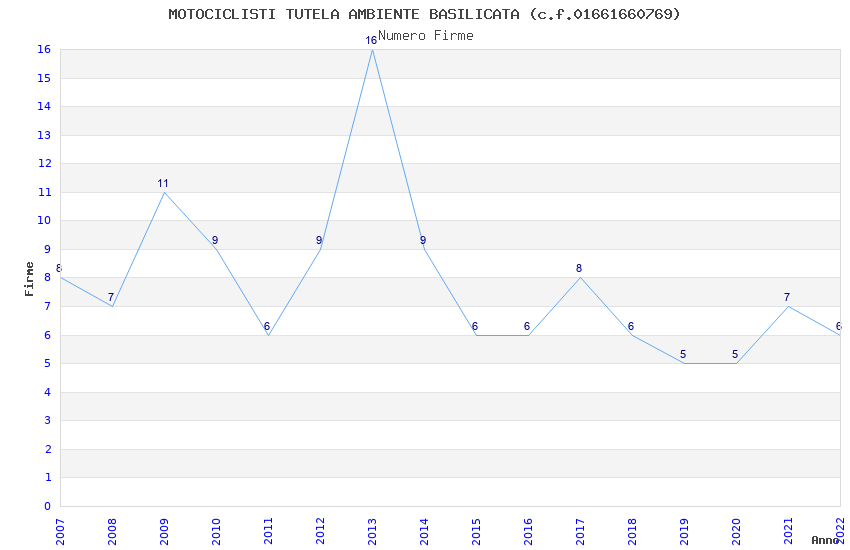Select the 2020 year label on the x-axis
Image resolution: width=850 pixels, height=550 pixels.
pos(737,532)
